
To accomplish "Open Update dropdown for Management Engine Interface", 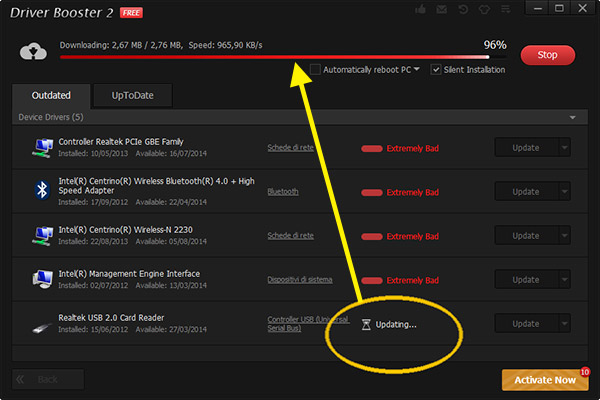I will pyautogui.click(x=565, y=280).
